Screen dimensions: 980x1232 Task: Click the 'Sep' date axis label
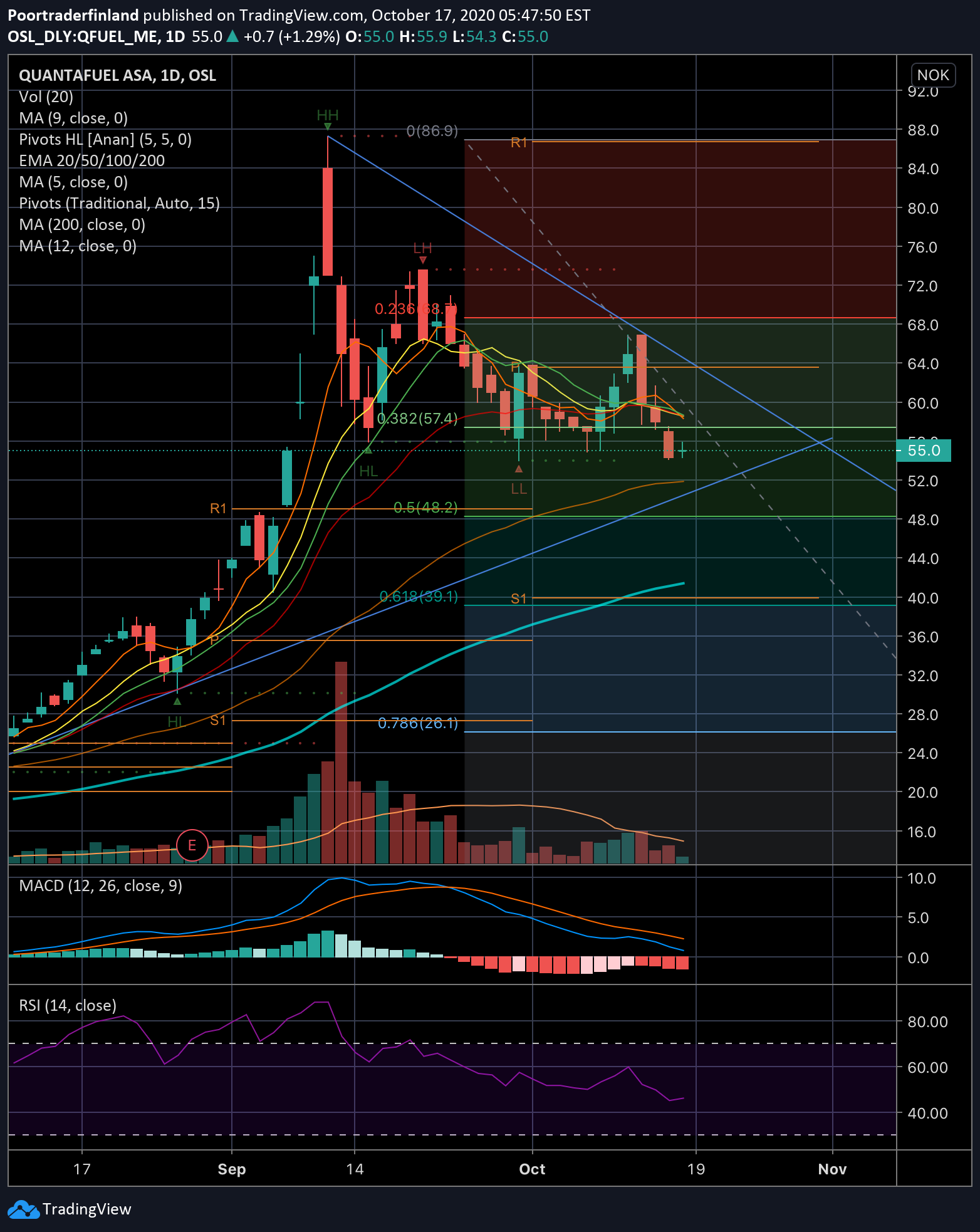pyautogui.click(x=232, y=1169)
